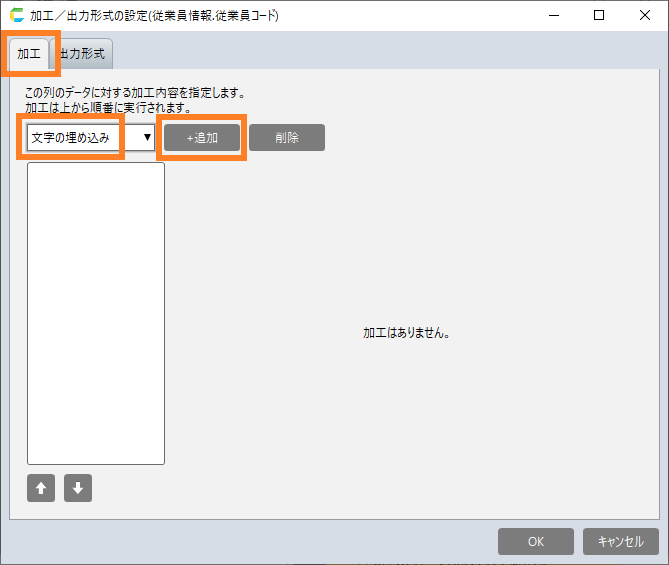Minimize the 加工/出力形式の設定 dialog
Screen dimensions: 669x565
pyautogui.click(x=553, y=16)
